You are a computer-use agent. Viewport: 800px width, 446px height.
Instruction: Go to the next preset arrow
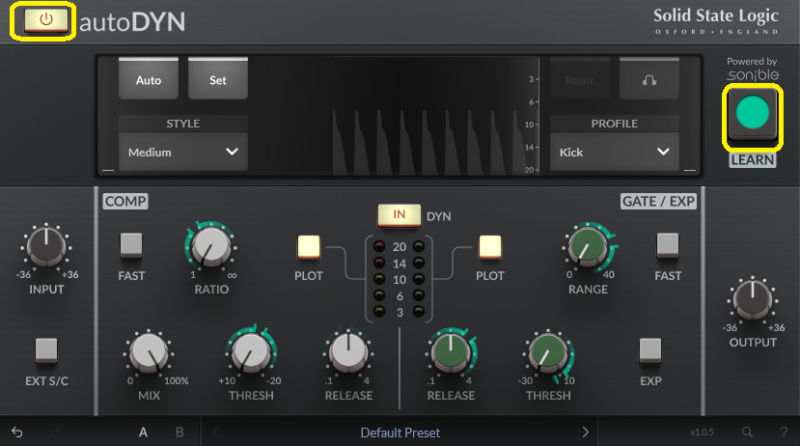click(586, 432)
